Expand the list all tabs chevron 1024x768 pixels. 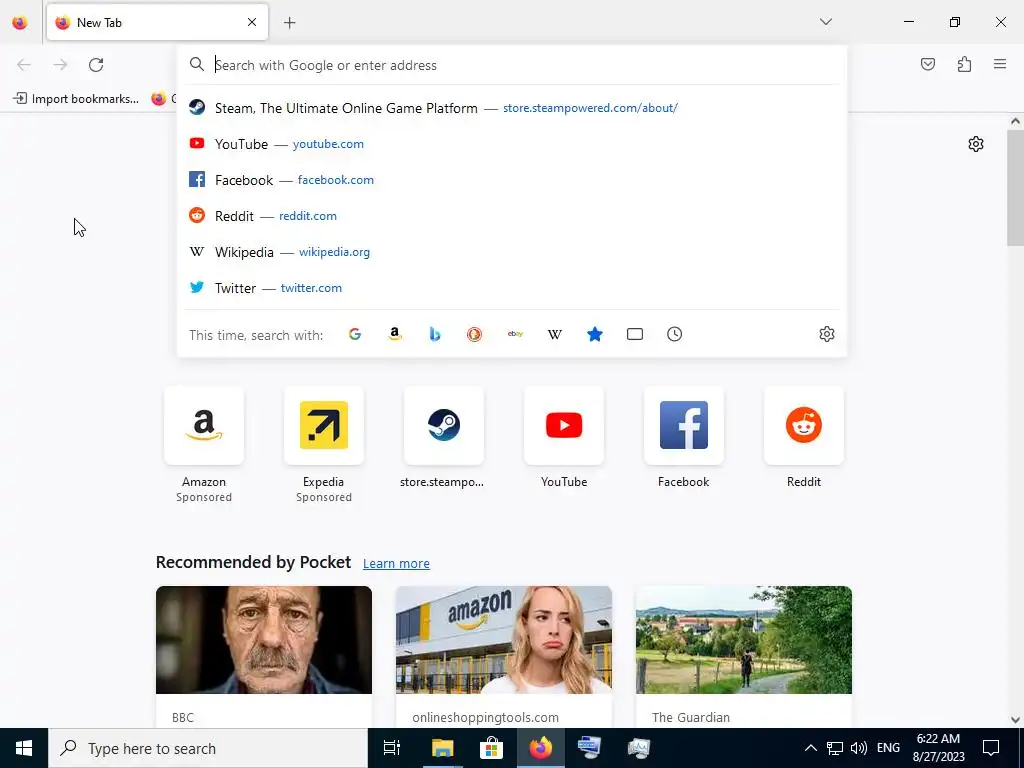pos(825,22)
